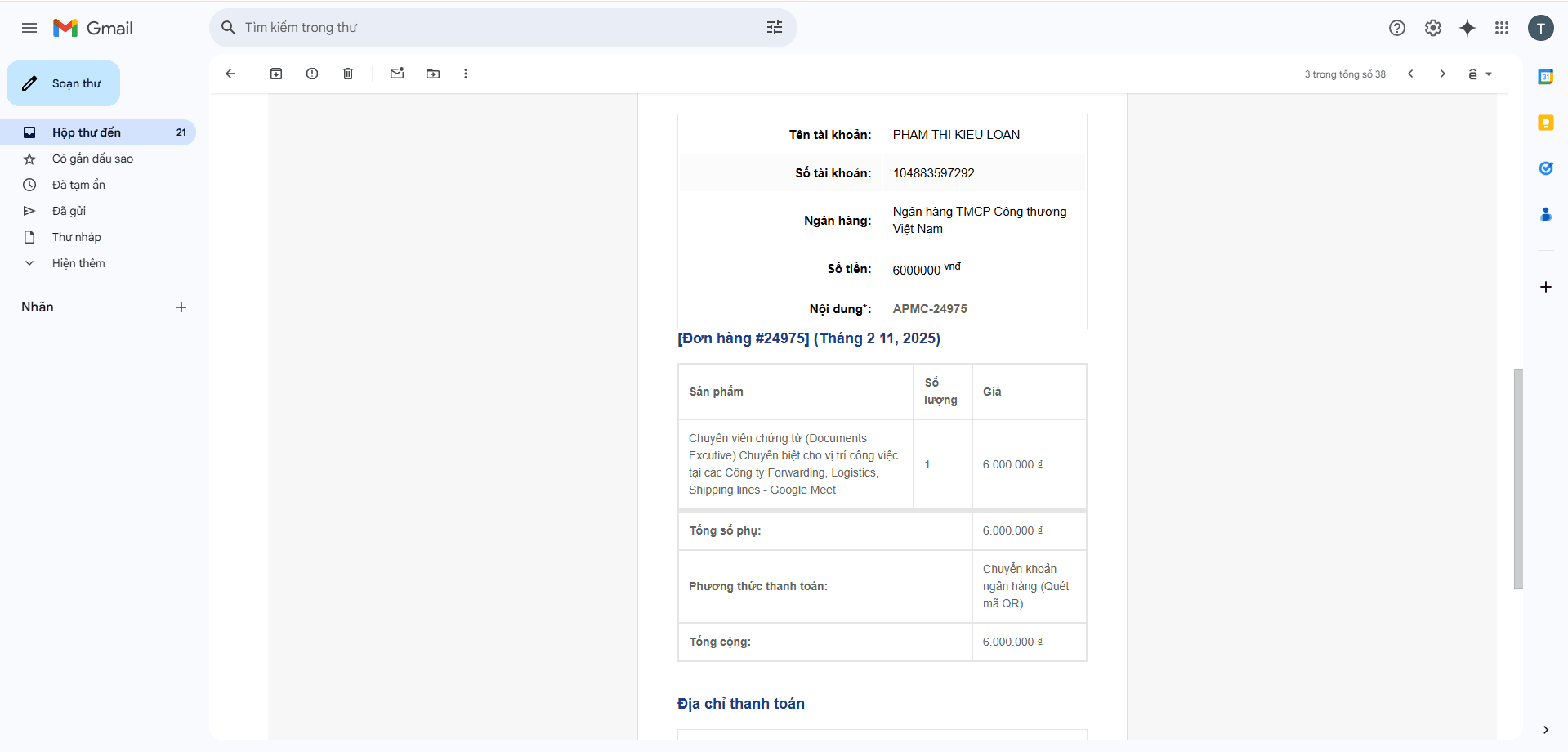Expand 'Hiện thêm' sidebar section
The height and width of the screenshot is (752, 1568).
pos(78,263)
